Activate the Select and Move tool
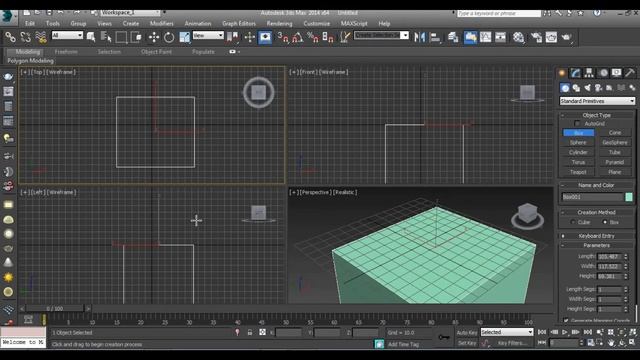 click(x=154, y=37)
